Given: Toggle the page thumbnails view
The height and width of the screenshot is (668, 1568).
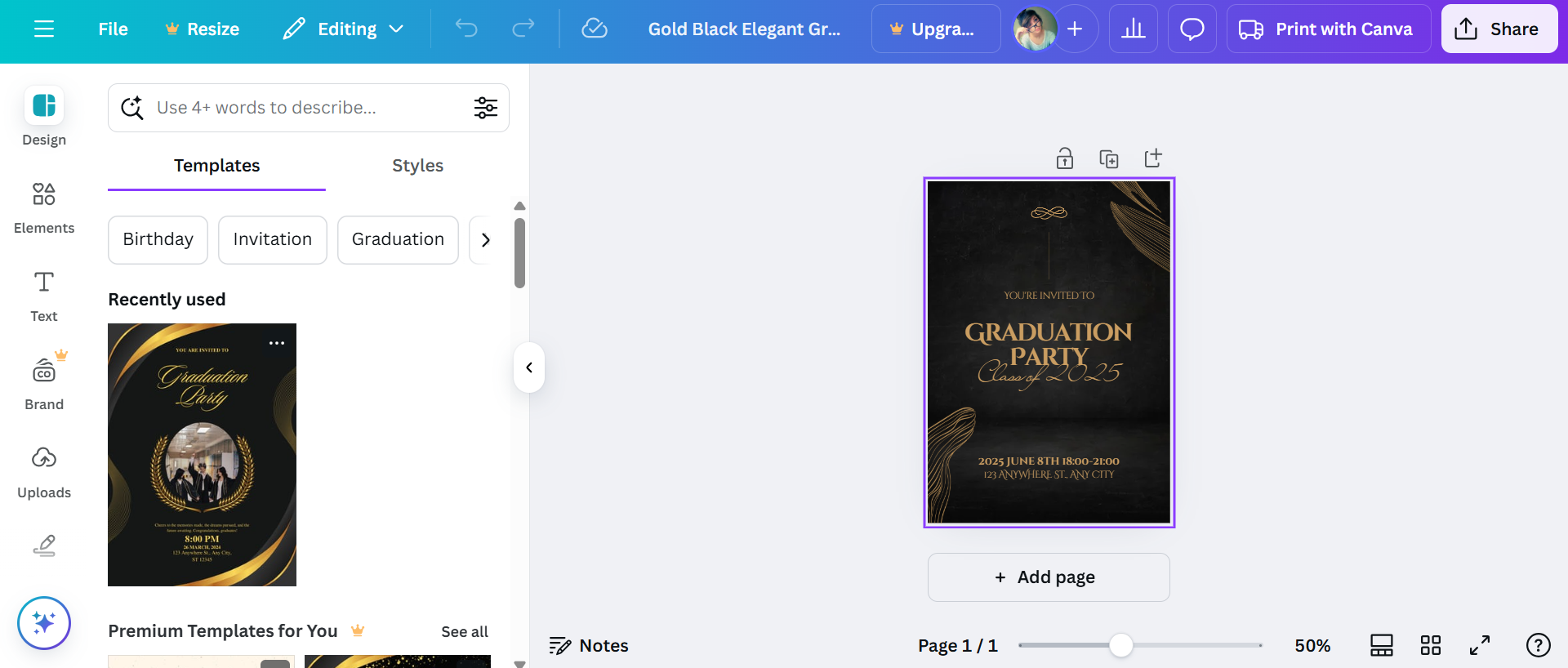Looking at the screenshot, I should click(x=1382, y=645).
